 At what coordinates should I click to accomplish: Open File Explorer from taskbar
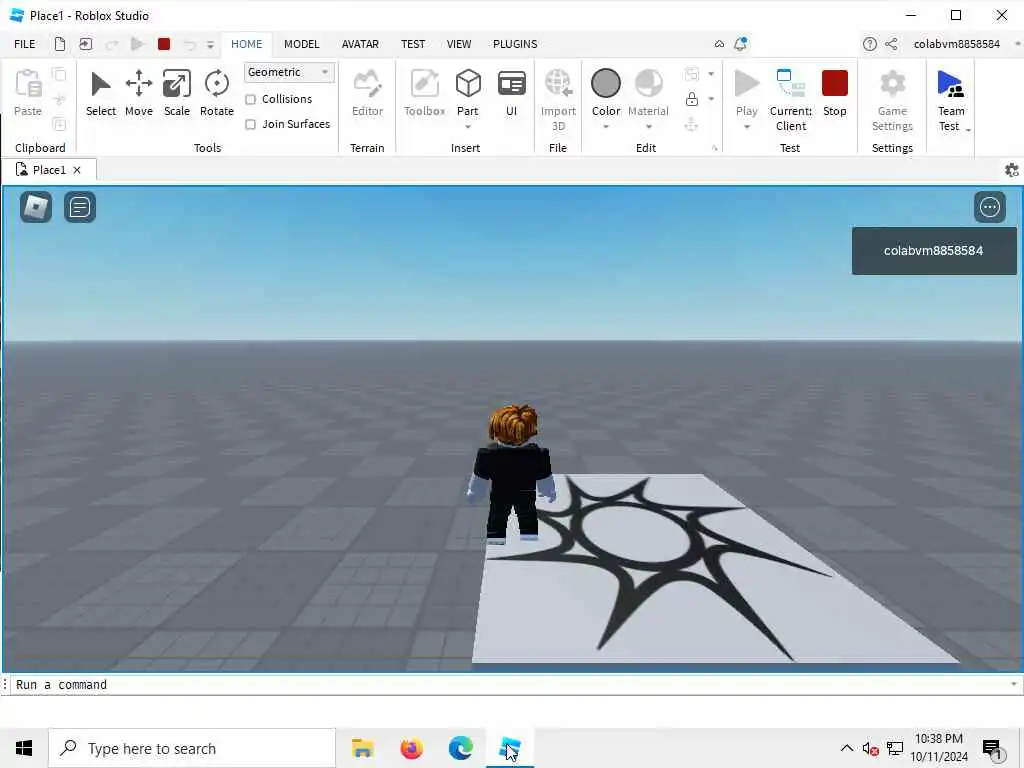click(362, 748)
